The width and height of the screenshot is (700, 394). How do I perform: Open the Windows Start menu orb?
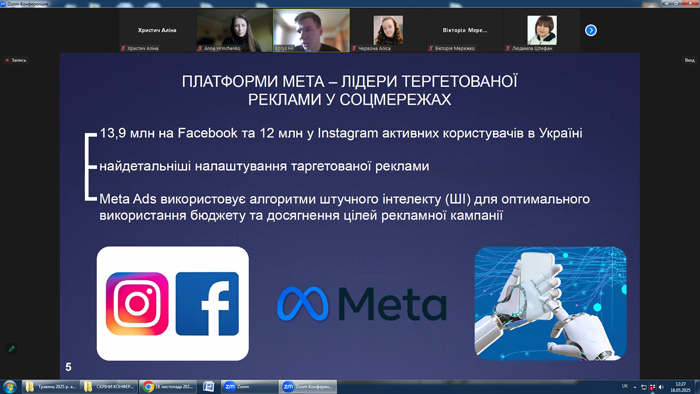pos(9,386)
